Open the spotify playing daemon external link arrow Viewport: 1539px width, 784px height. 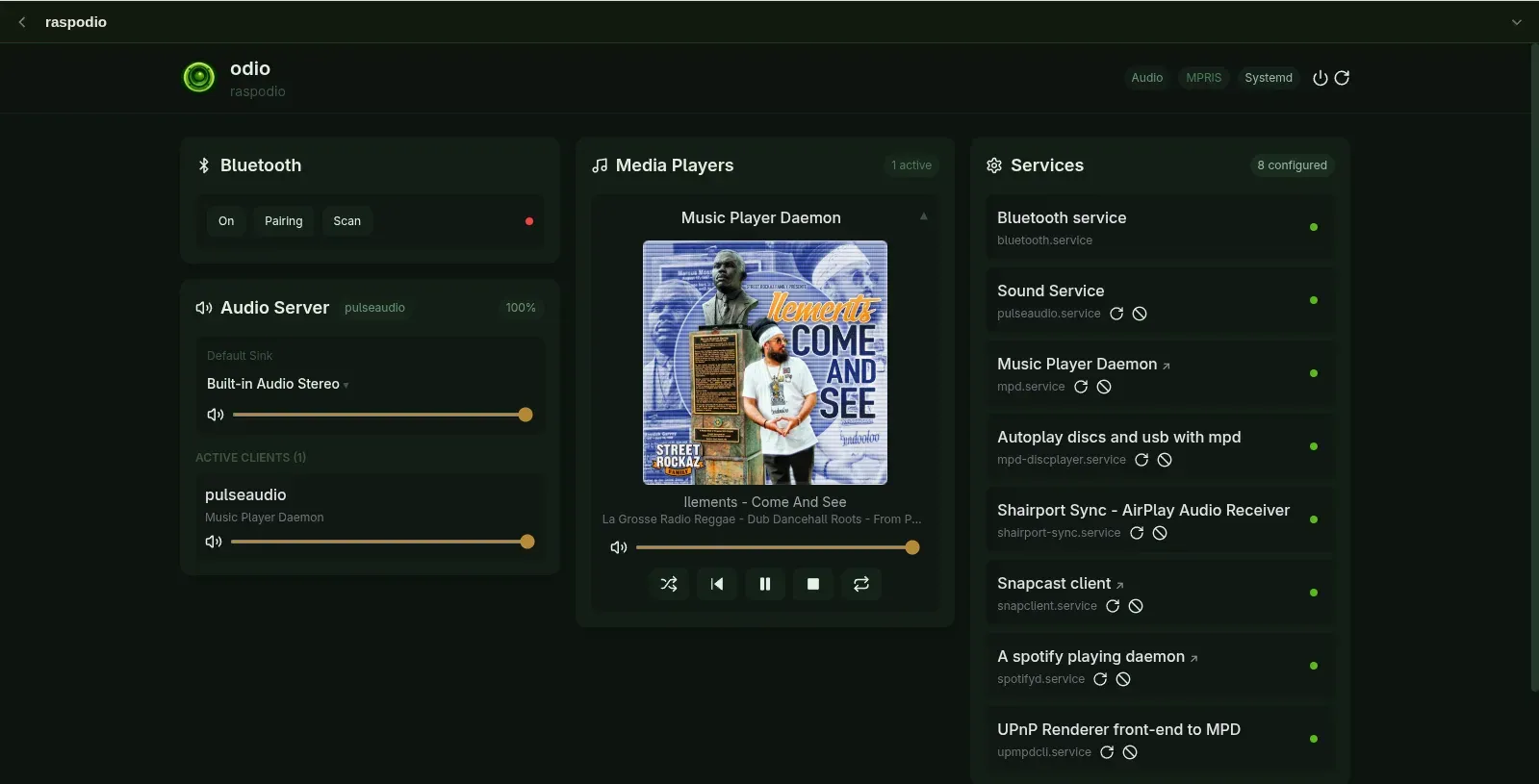tap(1194, 658)
